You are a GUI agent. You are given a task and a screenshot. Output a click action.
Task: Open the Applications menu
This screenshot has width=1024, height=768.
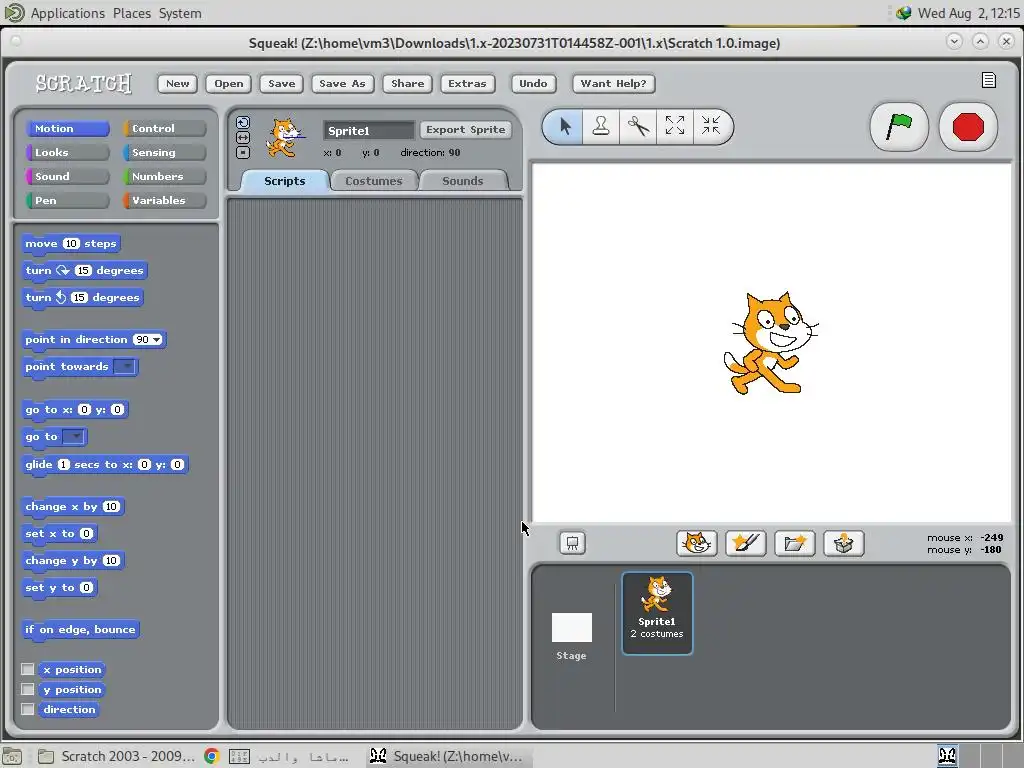67,13
